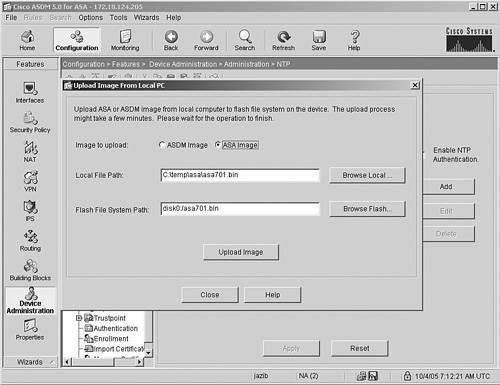
Task: Click the Browse Flash button
Action: coord(367,209)
